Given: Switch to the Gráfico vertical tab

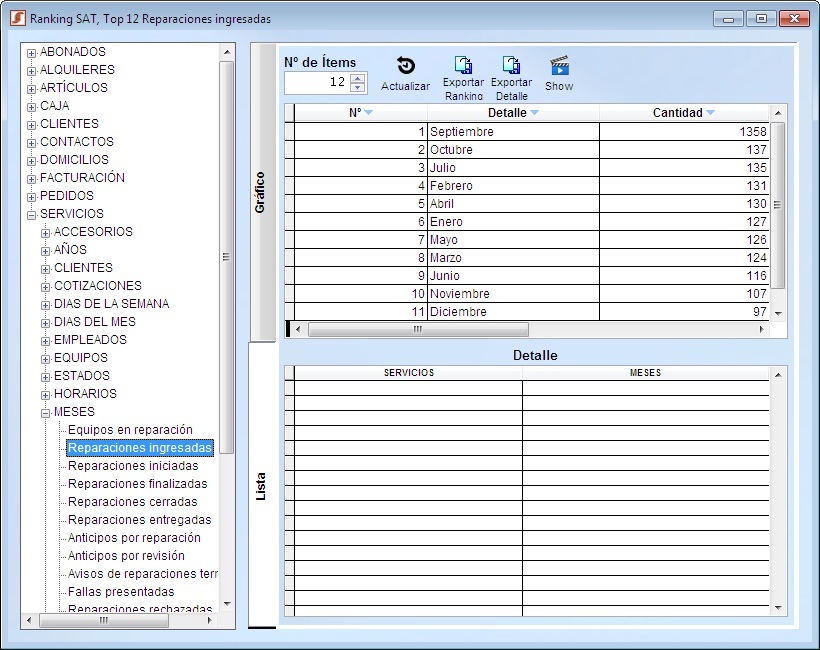Looking at the screenshot, I should click(x=260, y=192).
